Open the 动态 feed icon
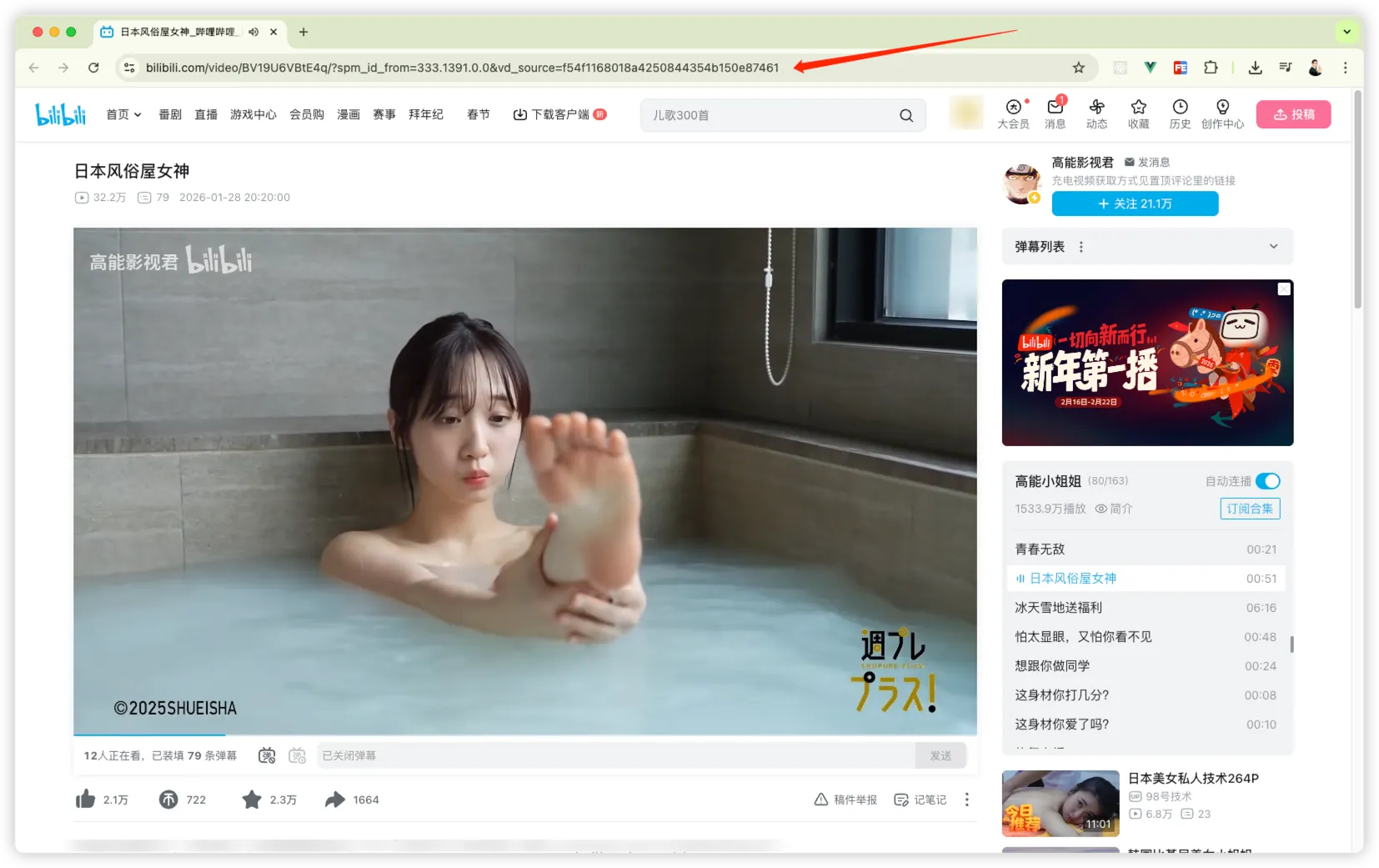Image resolution: width=1379 pixels, height=868 pixels. (x=1096, y=114)
